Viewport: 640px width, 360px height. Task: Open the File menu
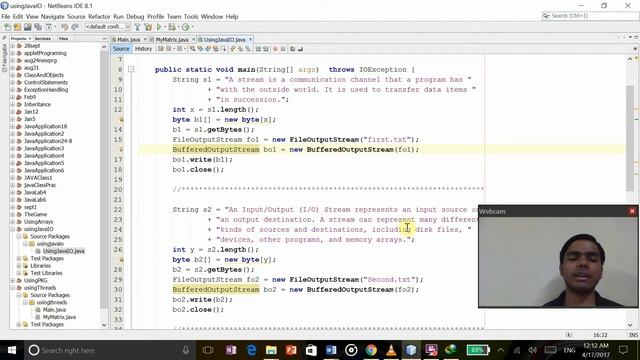(6, 17)
